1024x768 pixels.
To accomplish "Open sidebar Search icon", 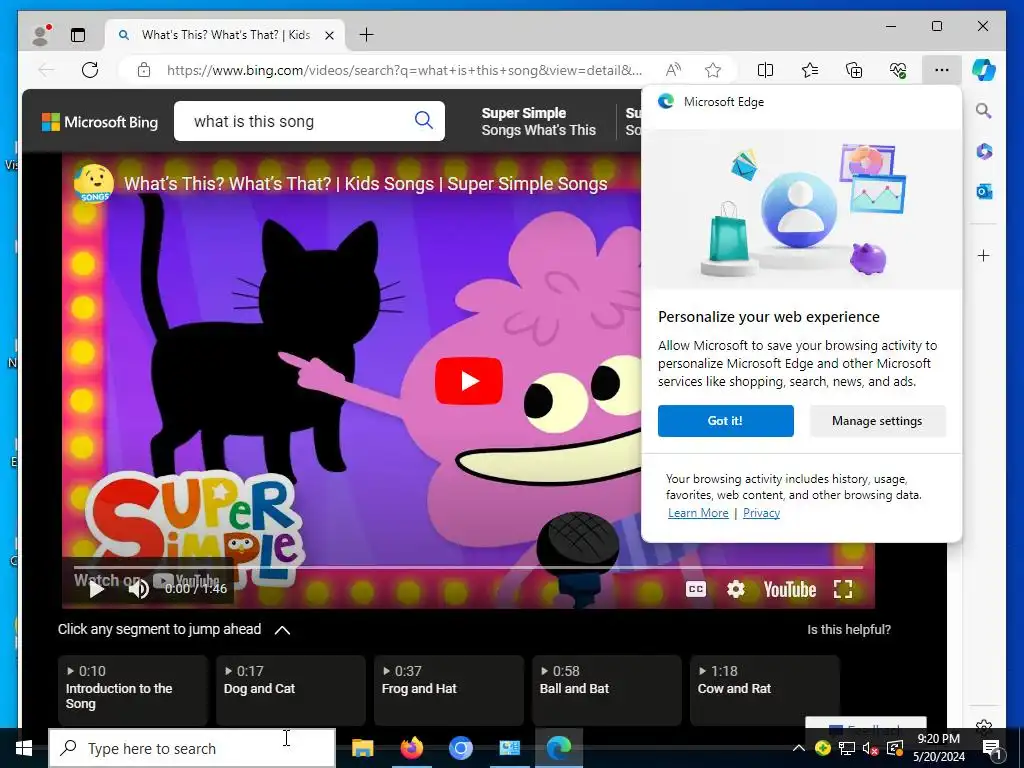I will pos(984,111).
